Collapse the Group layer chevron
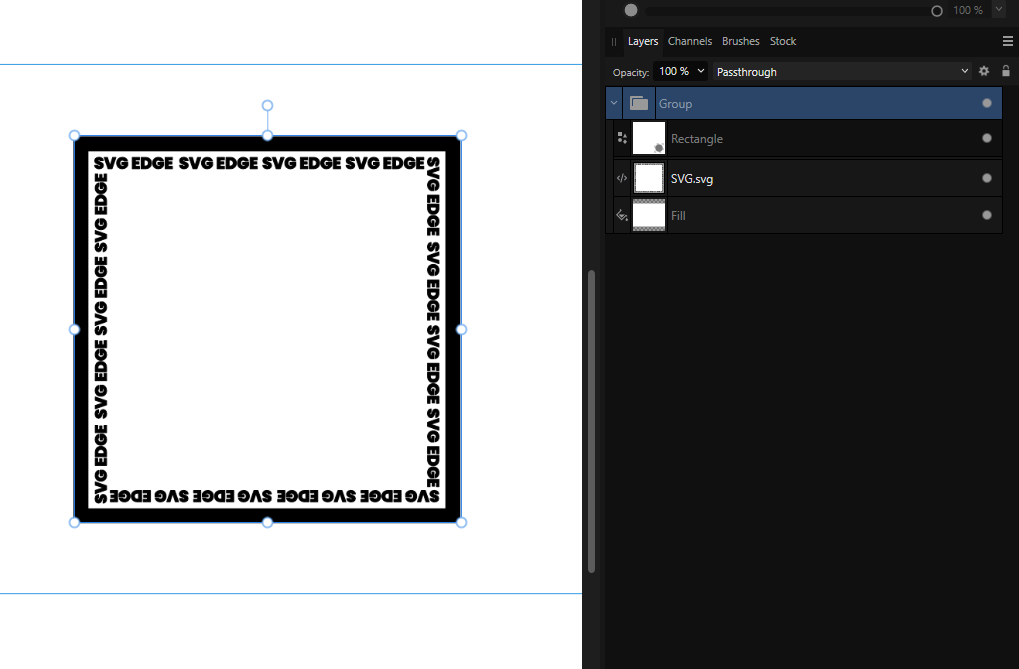 click(x=613, y=102)
